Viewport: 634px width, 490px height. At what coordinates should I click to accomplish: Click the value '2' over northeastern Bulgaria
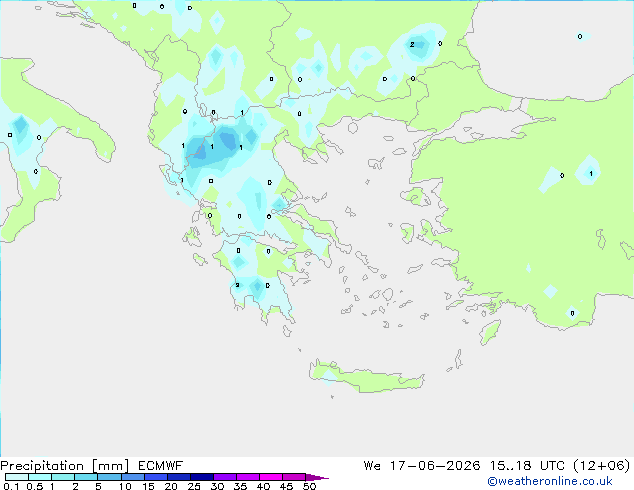[412, 44]
